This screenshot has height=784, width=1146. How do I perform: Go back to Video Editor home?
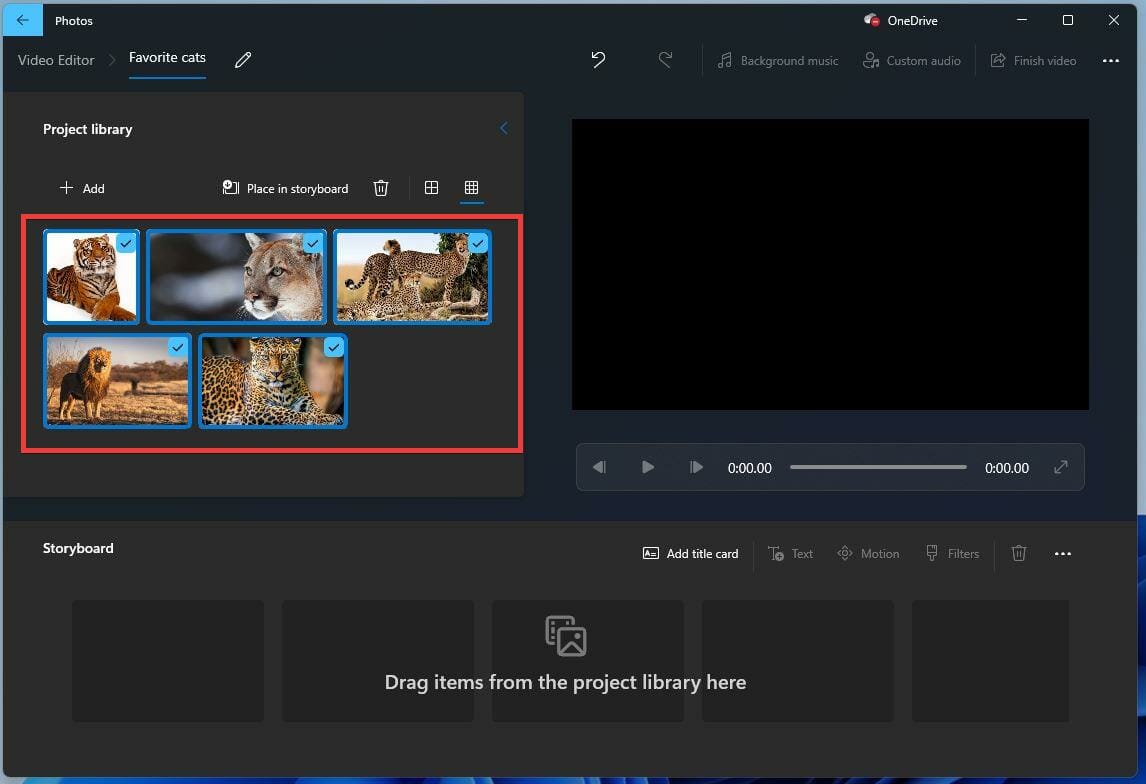[x=55, y=60]
